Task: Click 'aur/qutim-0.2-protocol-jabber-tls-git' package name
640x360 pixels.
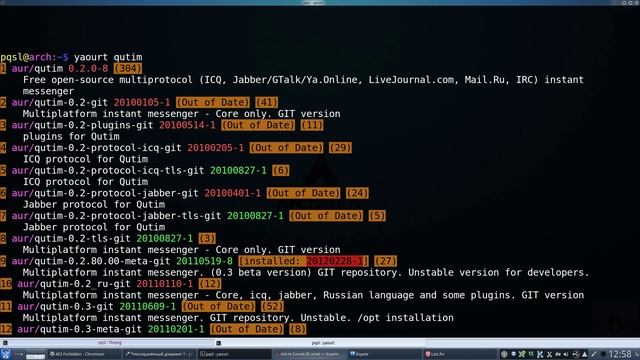Action: point(116,216)
